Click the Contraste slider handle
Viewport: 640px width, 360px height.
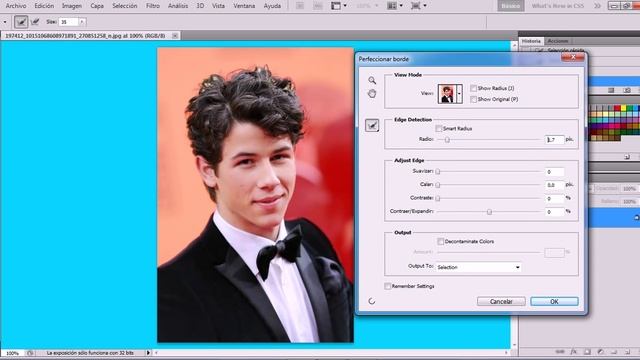(438, 198)
